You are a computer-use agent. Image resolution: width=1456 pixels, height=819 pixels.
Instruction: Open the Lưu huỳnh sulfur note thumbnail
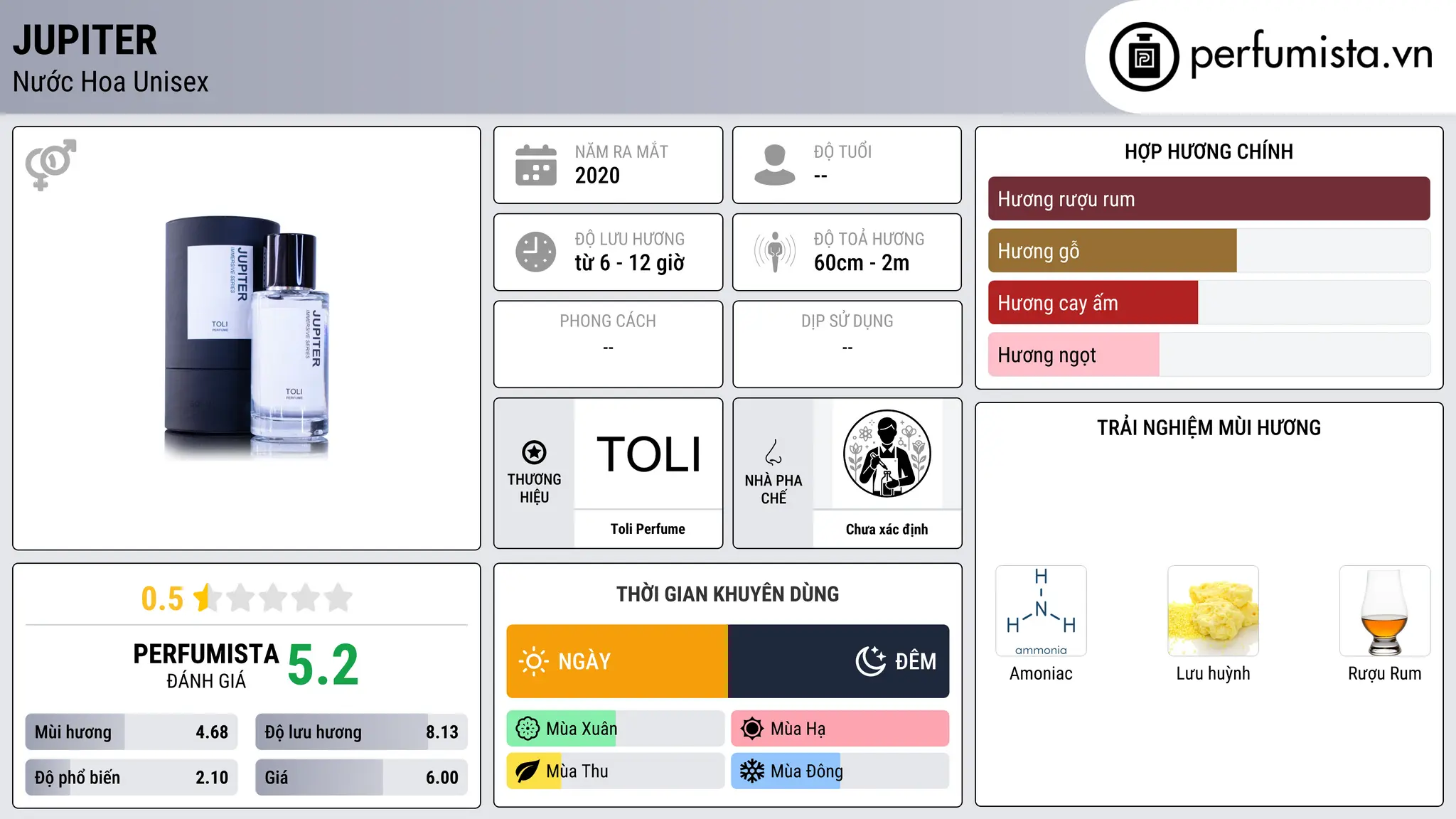1213,611
